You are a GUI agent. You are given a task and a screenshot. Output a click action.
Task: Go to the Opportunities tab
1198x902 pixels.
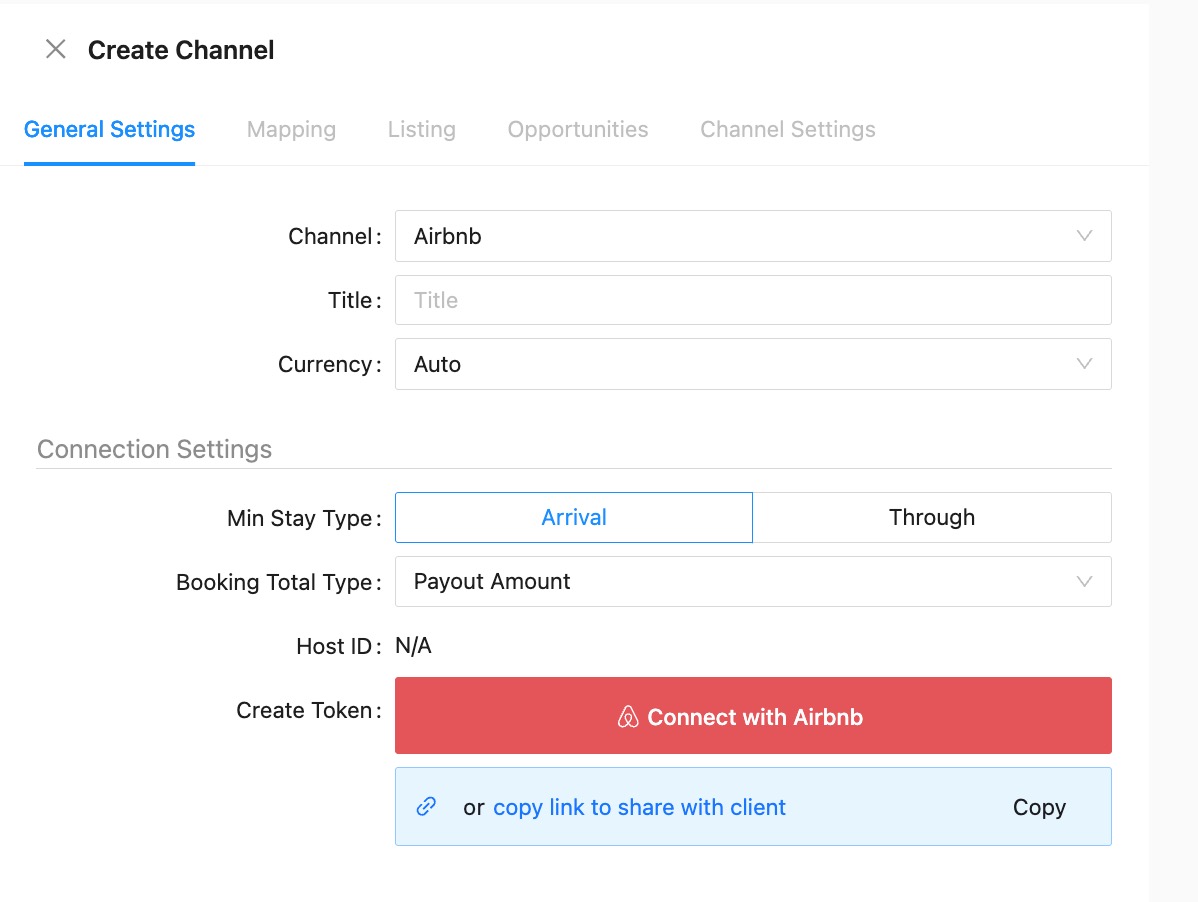[x=578, y=129]
